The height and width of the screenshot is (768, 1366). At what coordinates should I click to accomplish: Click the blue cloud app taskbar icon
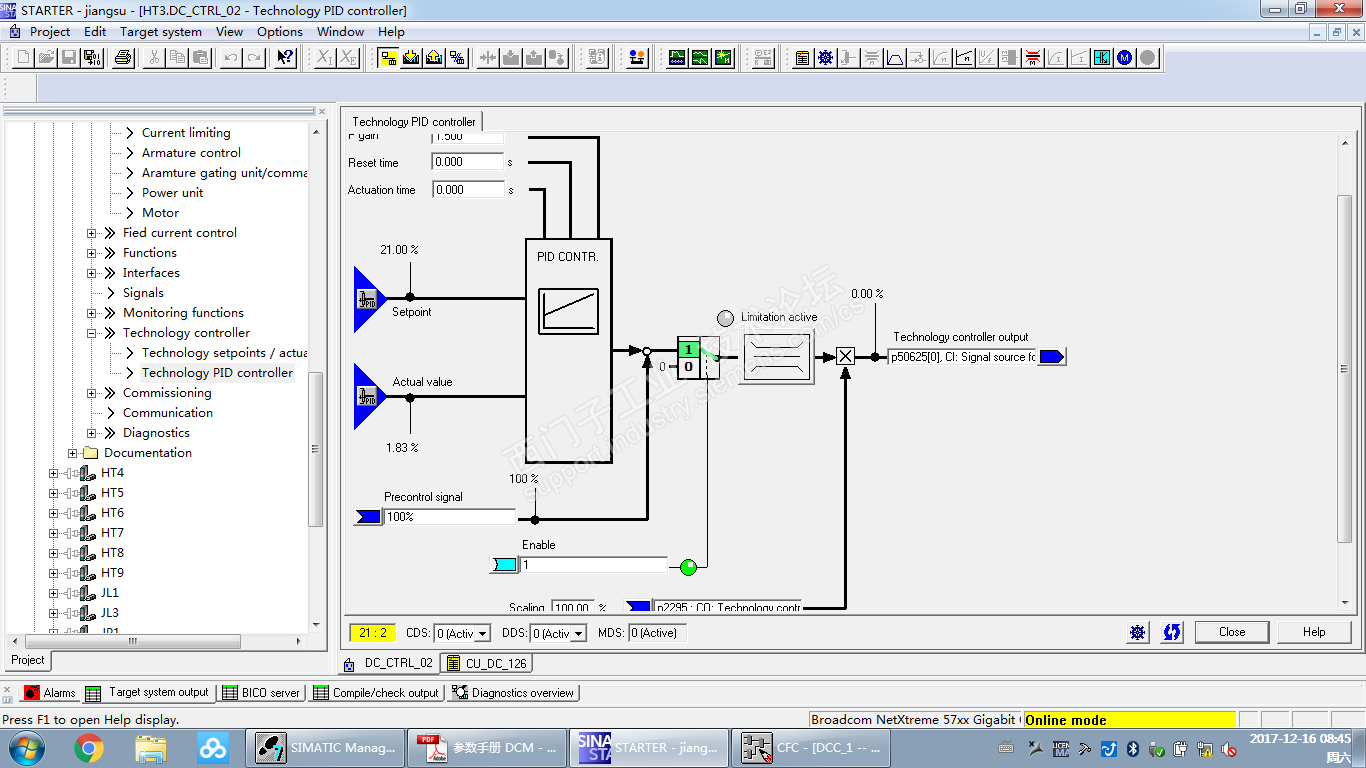click(212, 748)
